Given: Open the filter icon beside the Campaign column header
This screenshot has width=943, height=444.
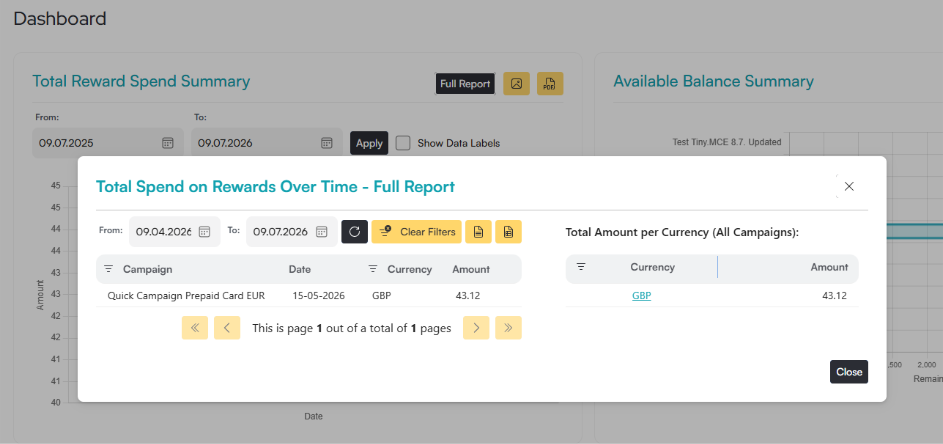Looking at the screenshot, I should point(109,269).
